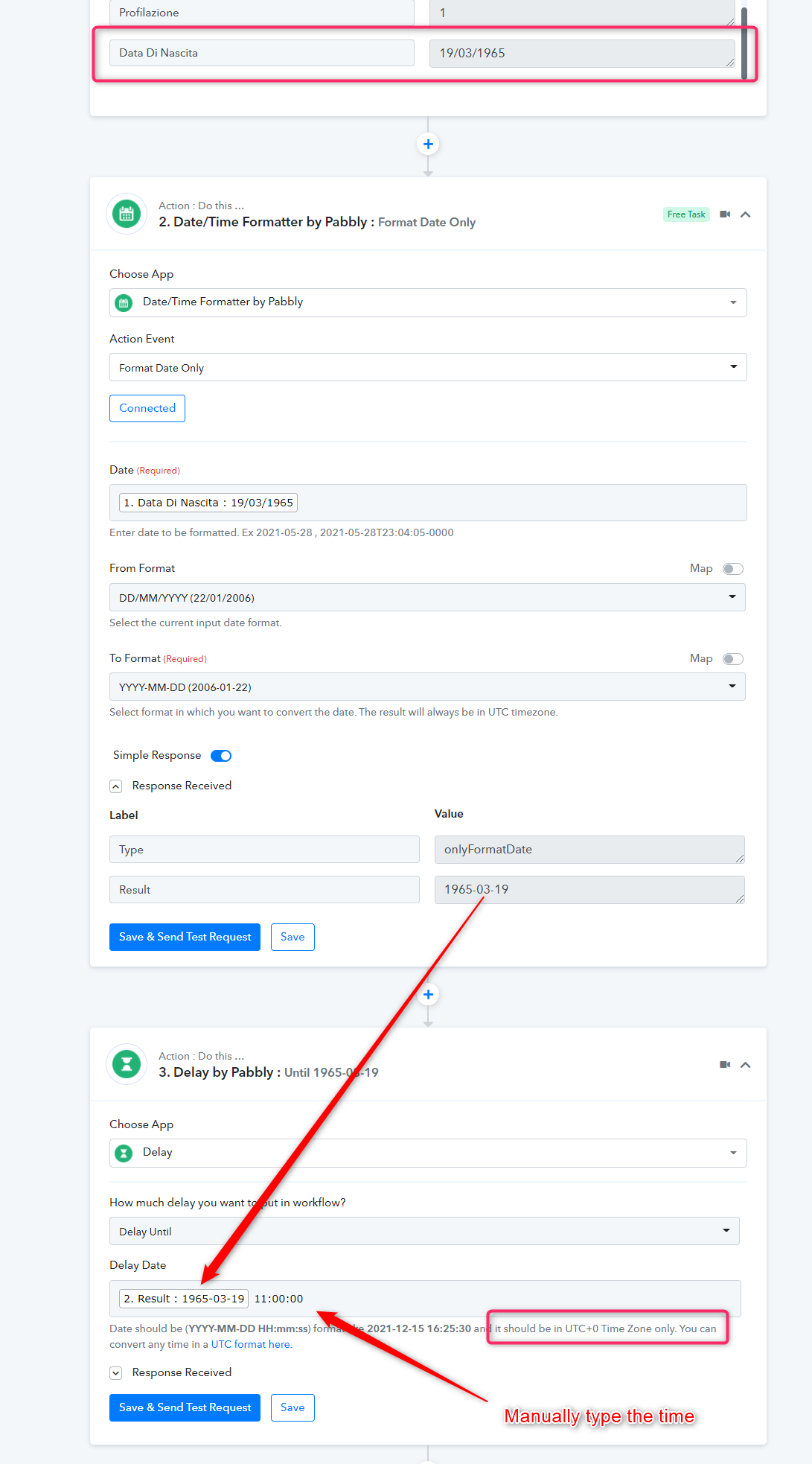Click the Delay Date input field

coord(425,1299)
